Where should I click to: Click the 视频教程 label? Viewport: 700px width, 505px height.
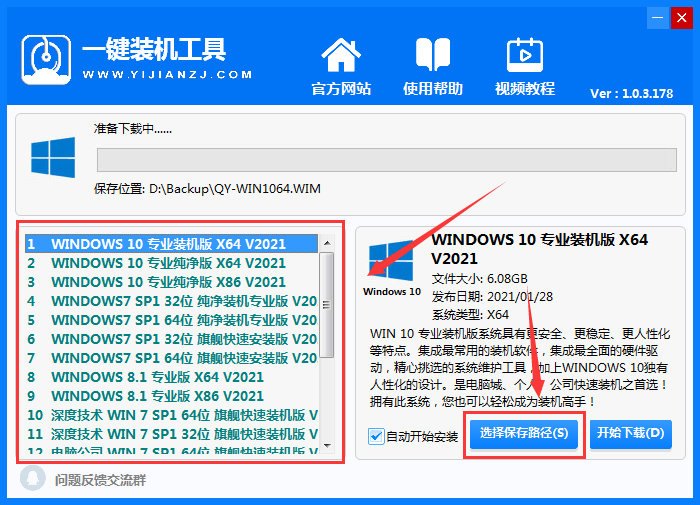click(525, 89)
